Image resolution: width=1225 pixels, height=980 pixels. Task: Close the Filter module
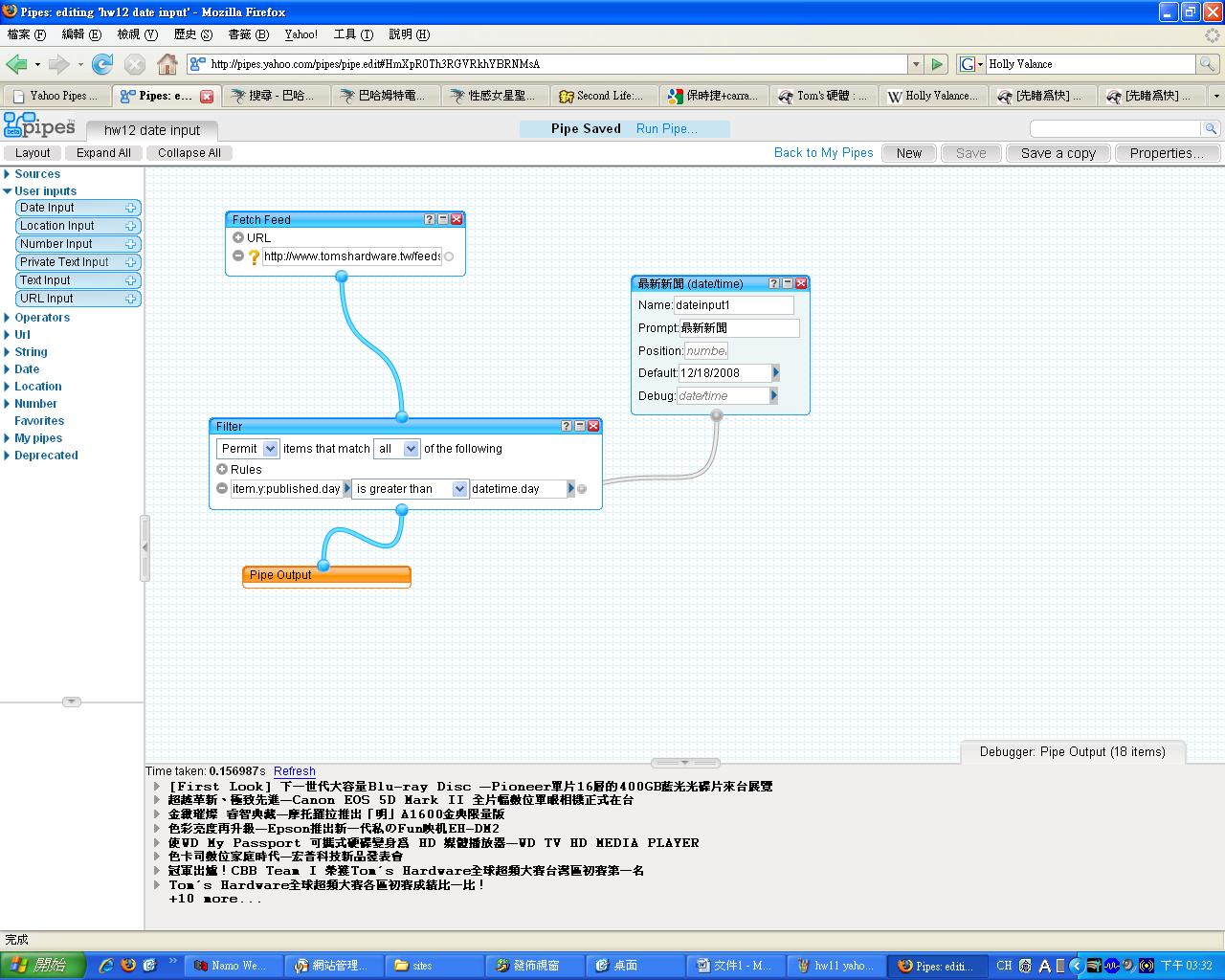(593, 426)
